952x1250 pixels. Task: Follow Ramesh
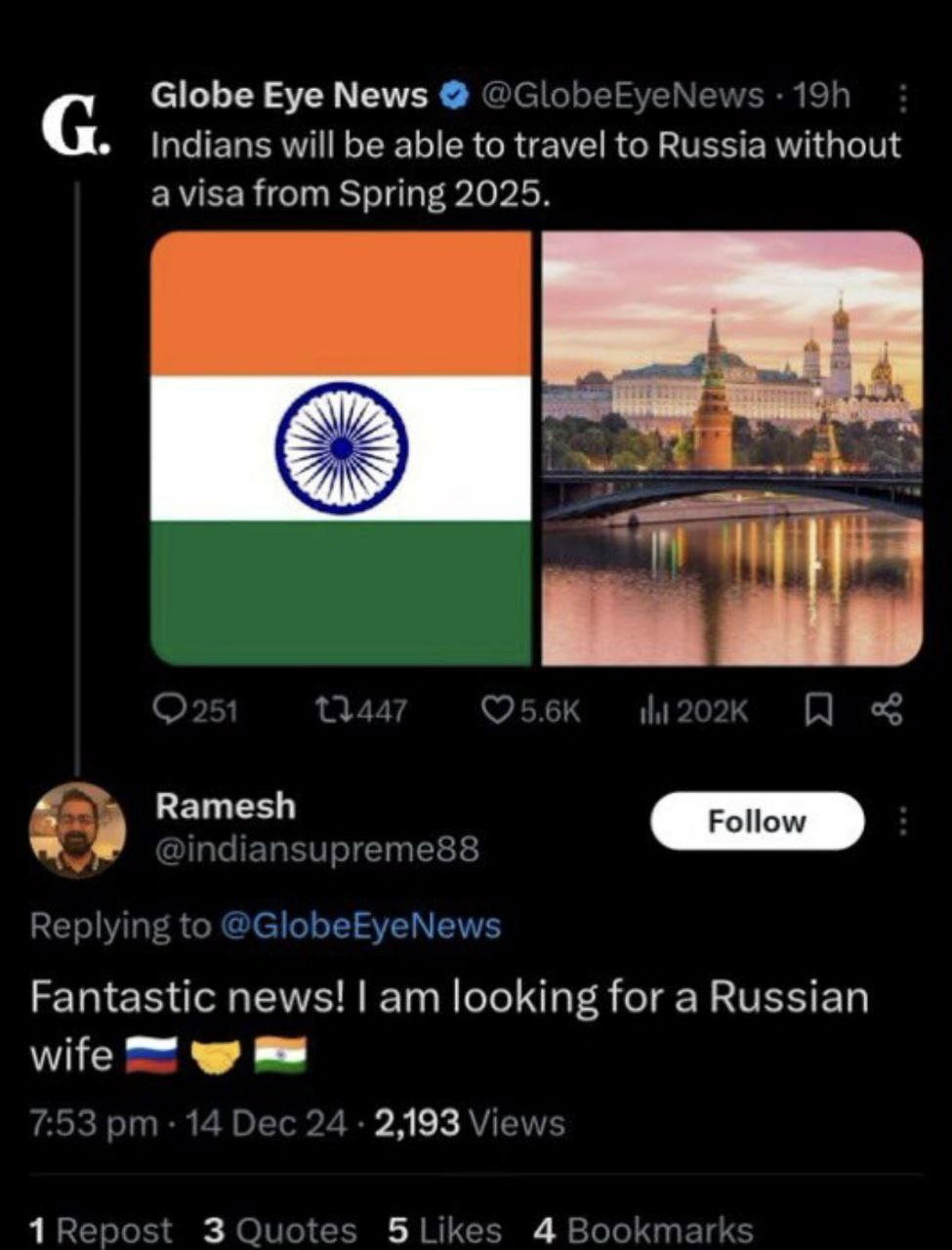[757, 821]
